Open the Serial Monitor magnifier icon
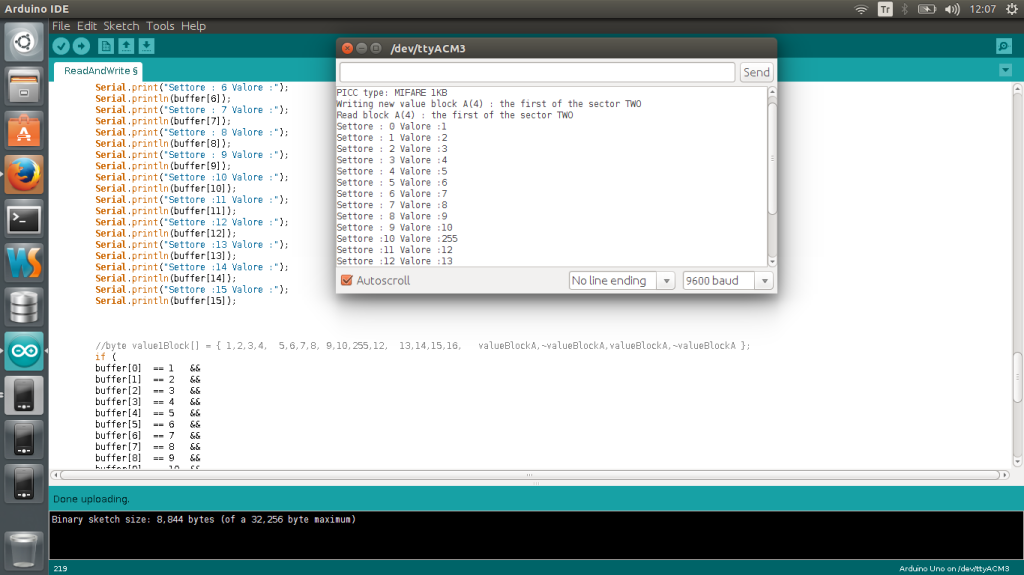The height and width of the screenshot is (575, 1024). point(1003,46)
